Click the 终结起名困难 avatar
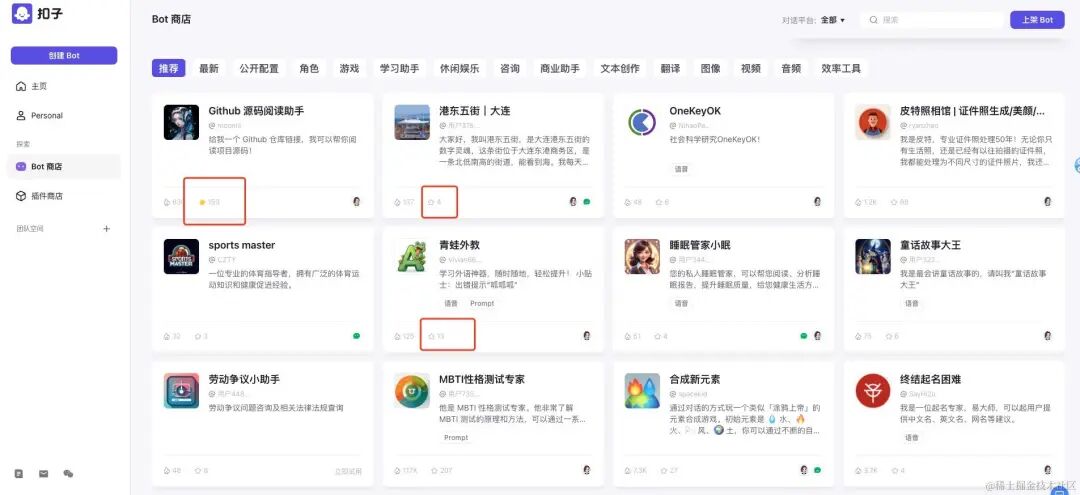 coord(873,391)
